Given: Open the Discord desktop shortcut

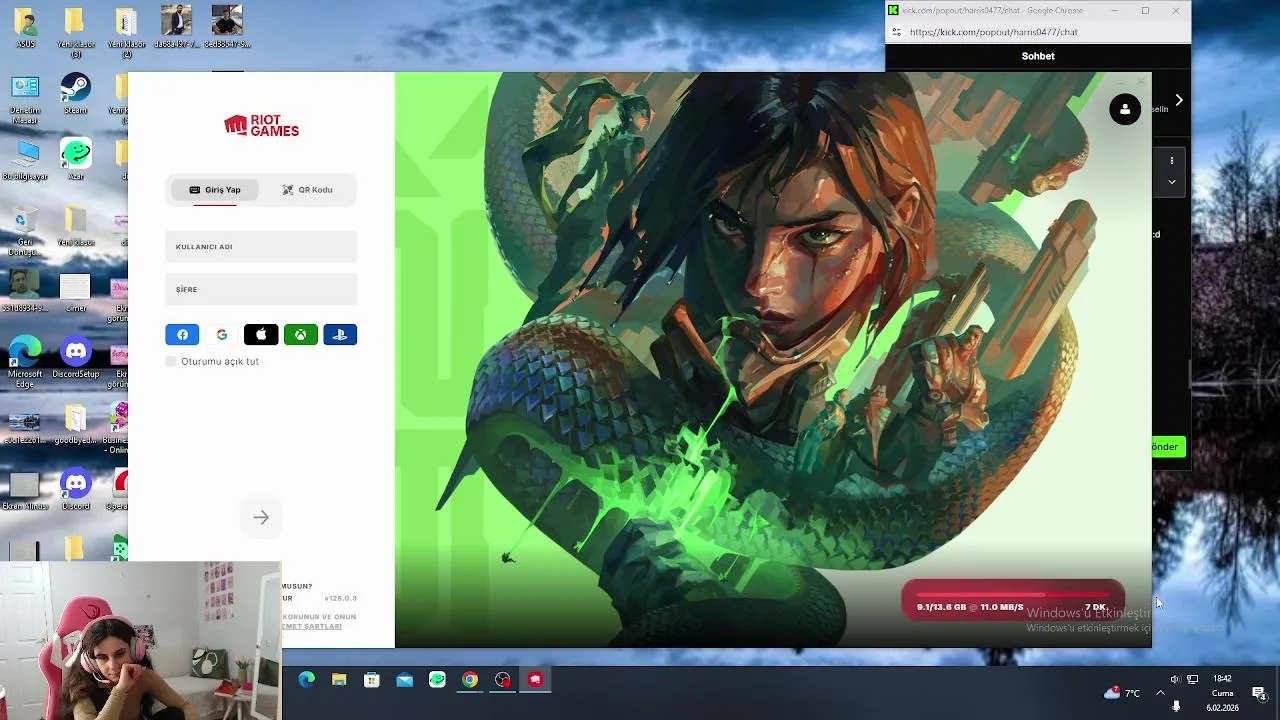Looking at the screenshot, I should tap(76, 490).
